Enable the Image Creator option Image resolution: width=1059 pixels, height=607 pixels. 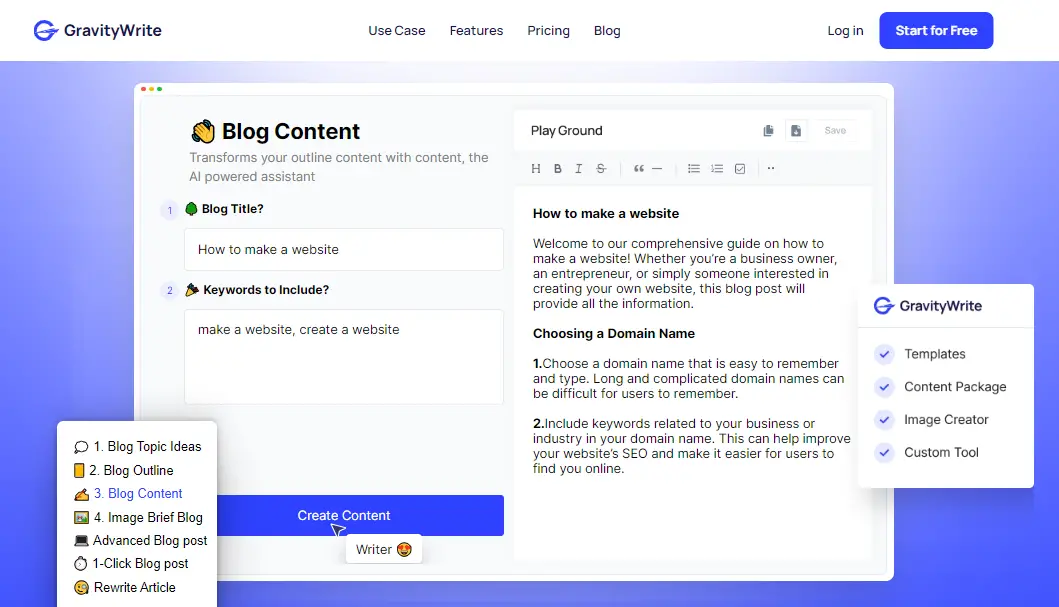click(884, 419)
